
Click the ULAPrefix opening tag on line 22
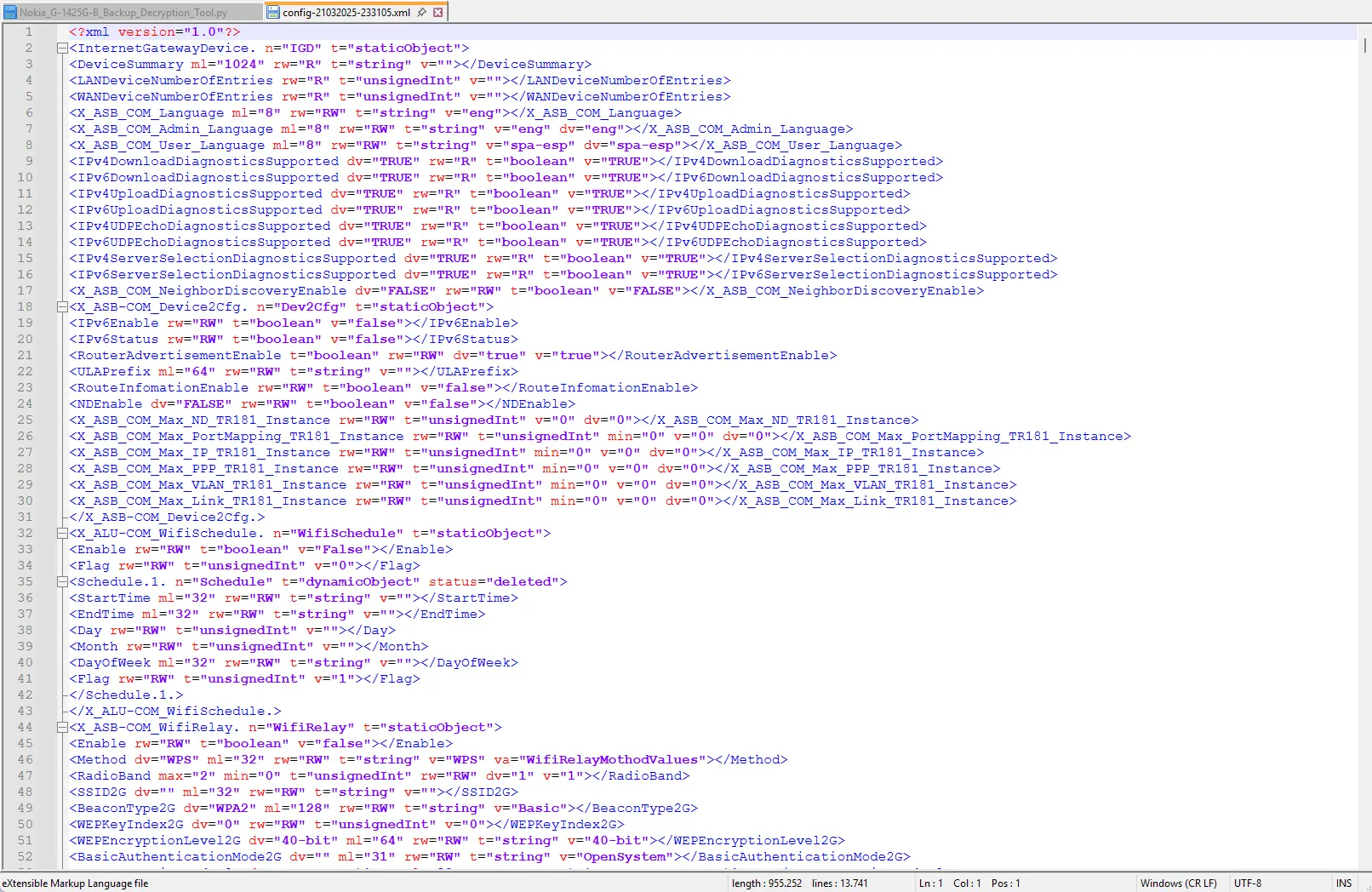click(110, 372)
